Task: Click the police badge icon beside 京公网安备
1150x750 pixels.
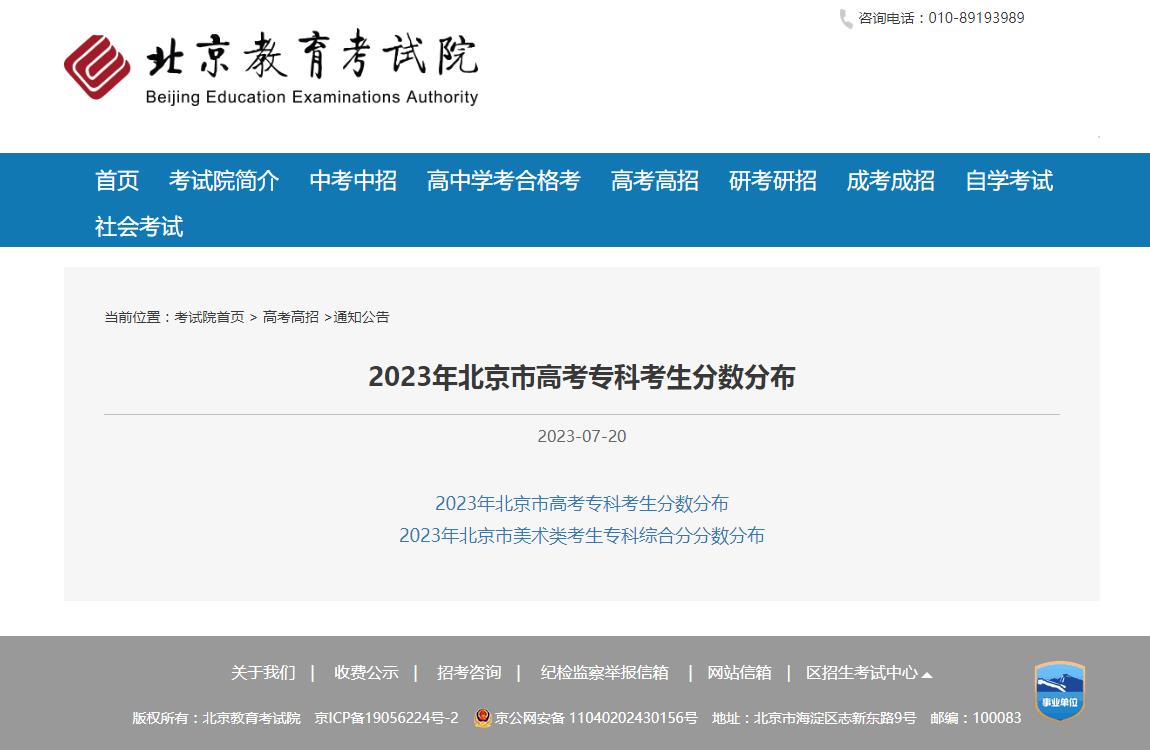Action: coord(483,718)
